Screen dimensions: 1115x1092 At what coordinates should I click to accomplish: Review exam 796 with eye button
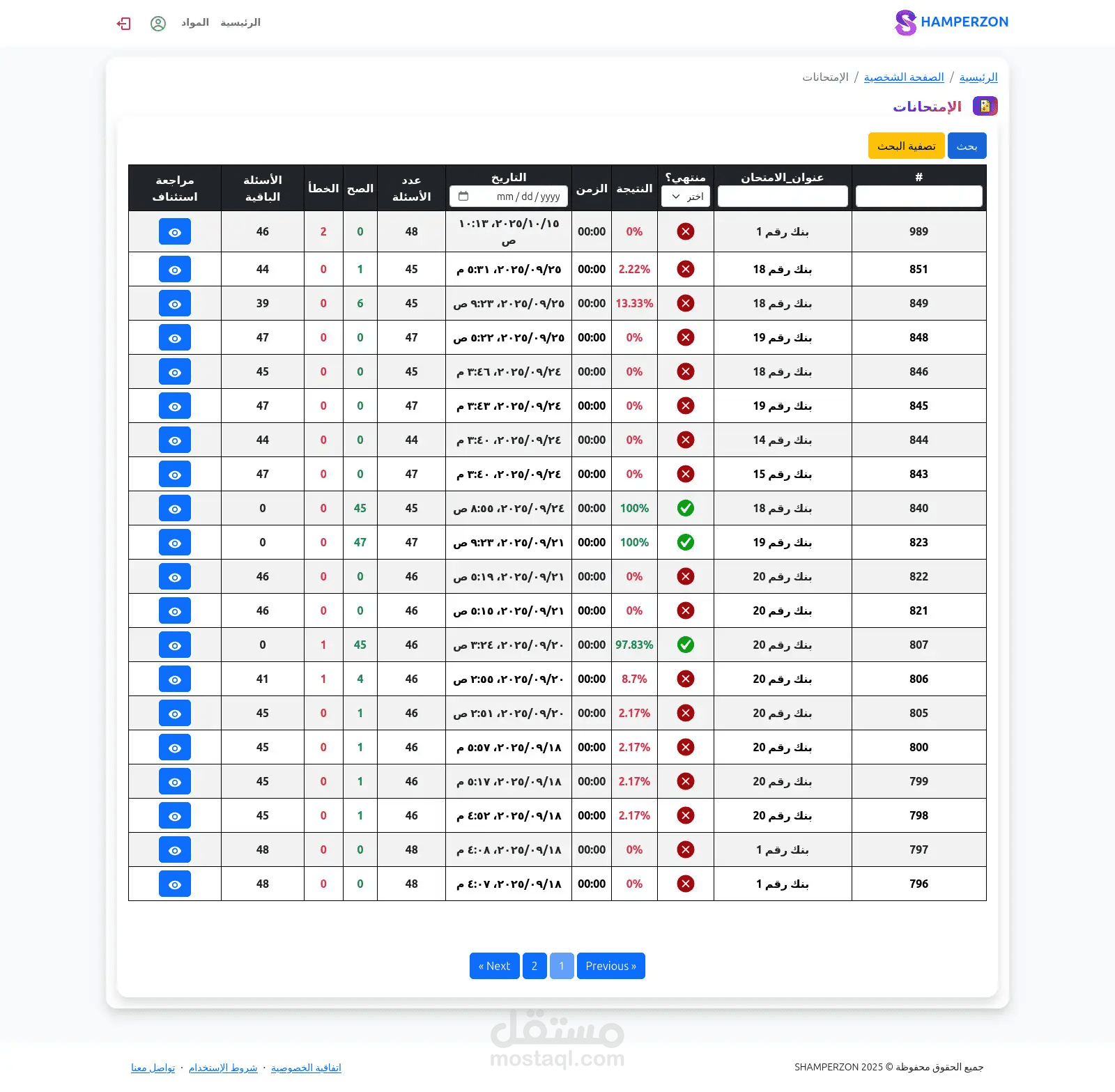175,884
